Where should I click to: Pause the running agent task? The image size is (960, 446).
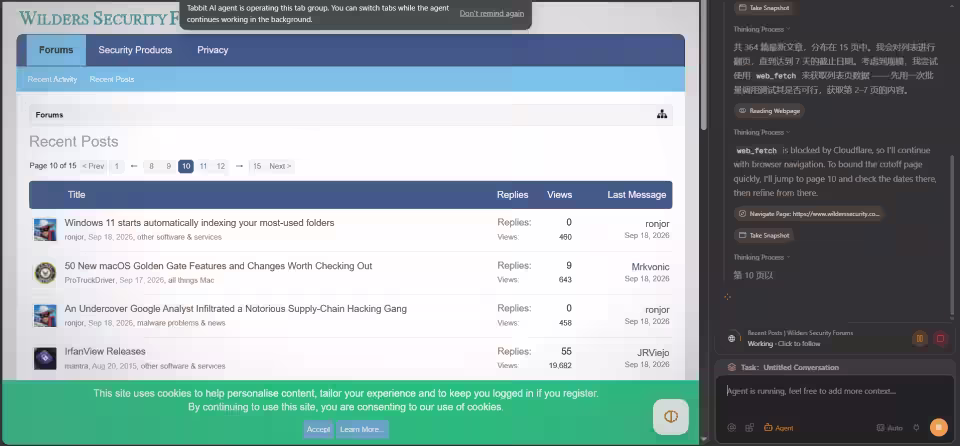click(x=919, y=338)
